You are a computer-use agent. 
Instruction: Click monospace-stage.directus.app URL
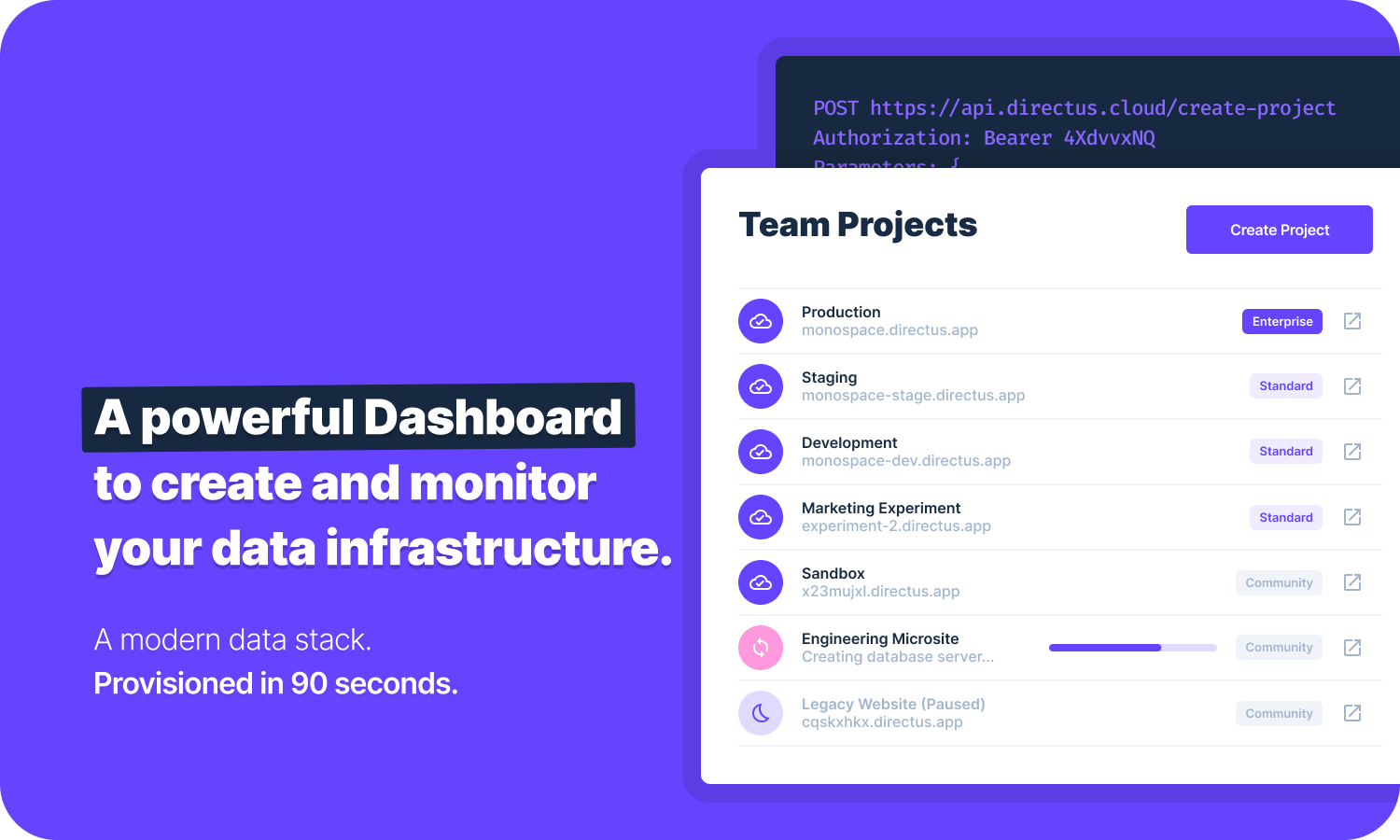click(913, 396)
